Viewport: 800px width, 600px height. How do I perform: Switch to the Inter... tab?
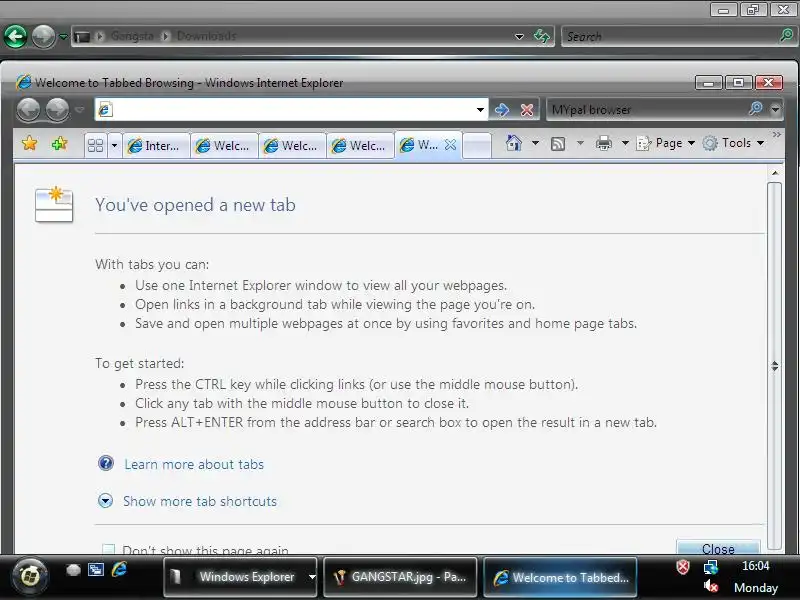click(x=156, y=145)
